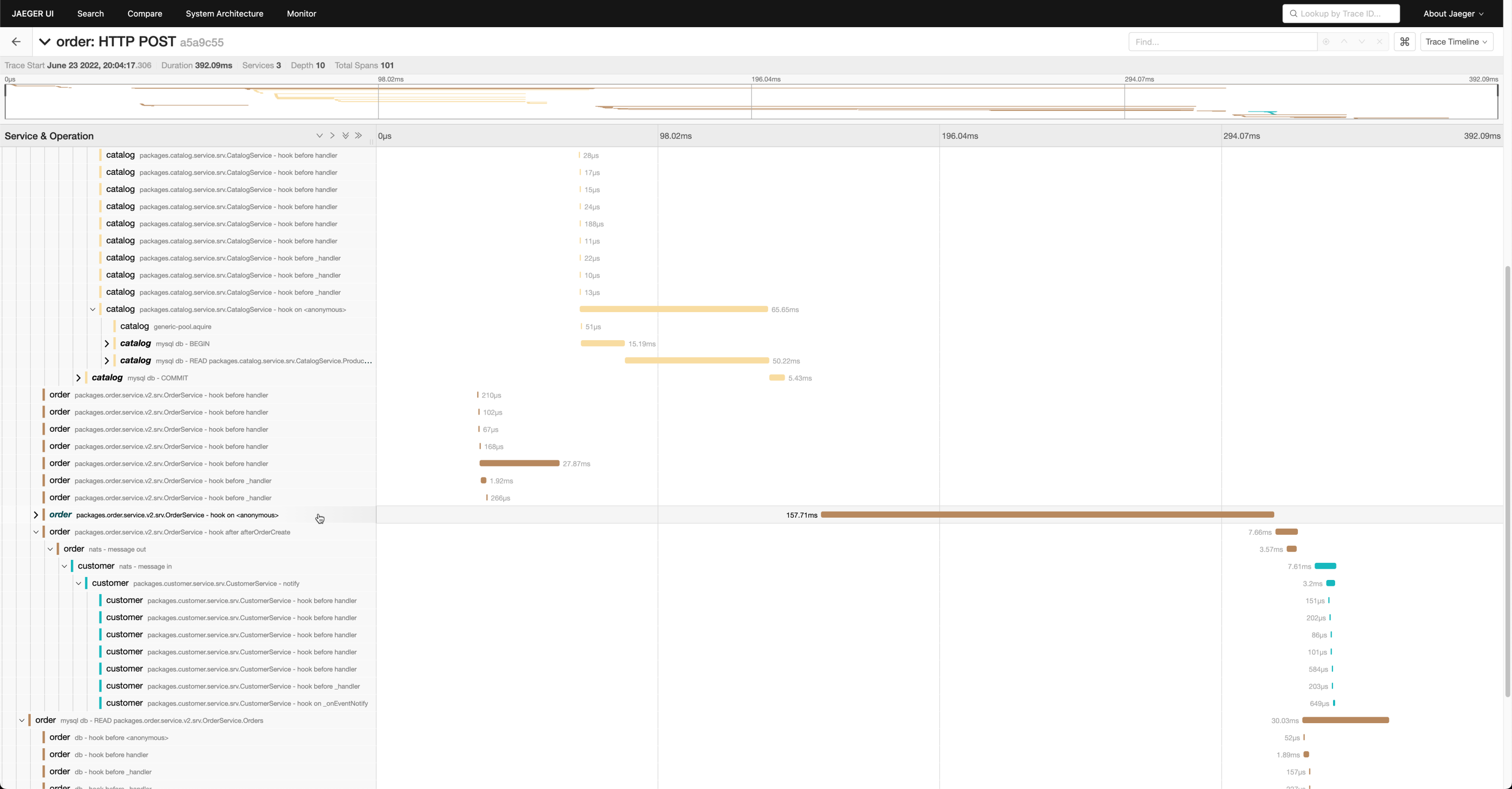Click the 7.61ms customer span bar
1512x789 pixels.
click(1326, 566)
